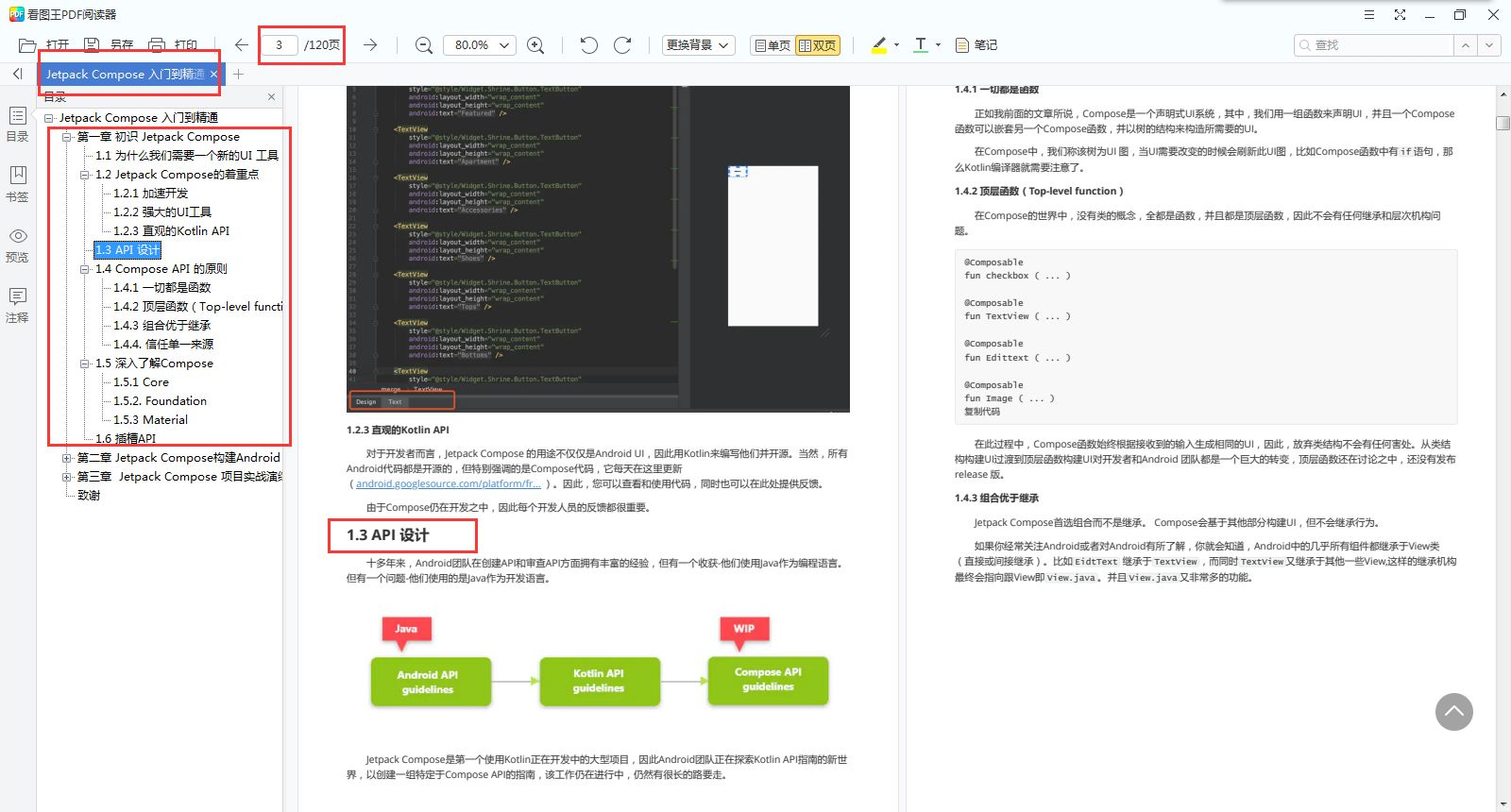This screenshot has height=812, width=1511.
Task: Collapse the 1.4 Compose API 的原则 node
Action: pyautogui.click(x=85, y=269)
